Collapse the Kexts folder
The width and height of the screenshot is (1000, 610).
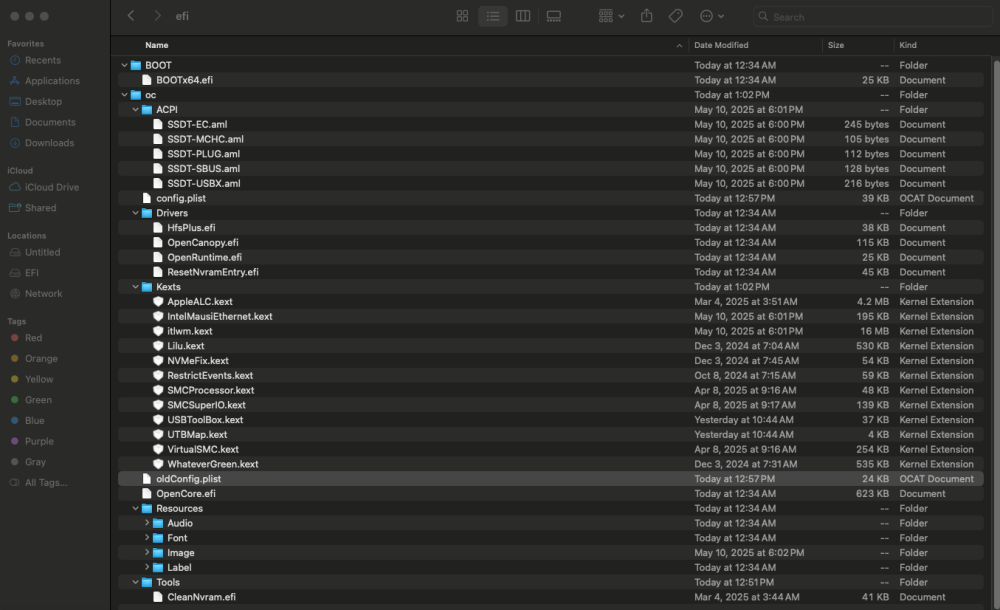click(135, 287)
